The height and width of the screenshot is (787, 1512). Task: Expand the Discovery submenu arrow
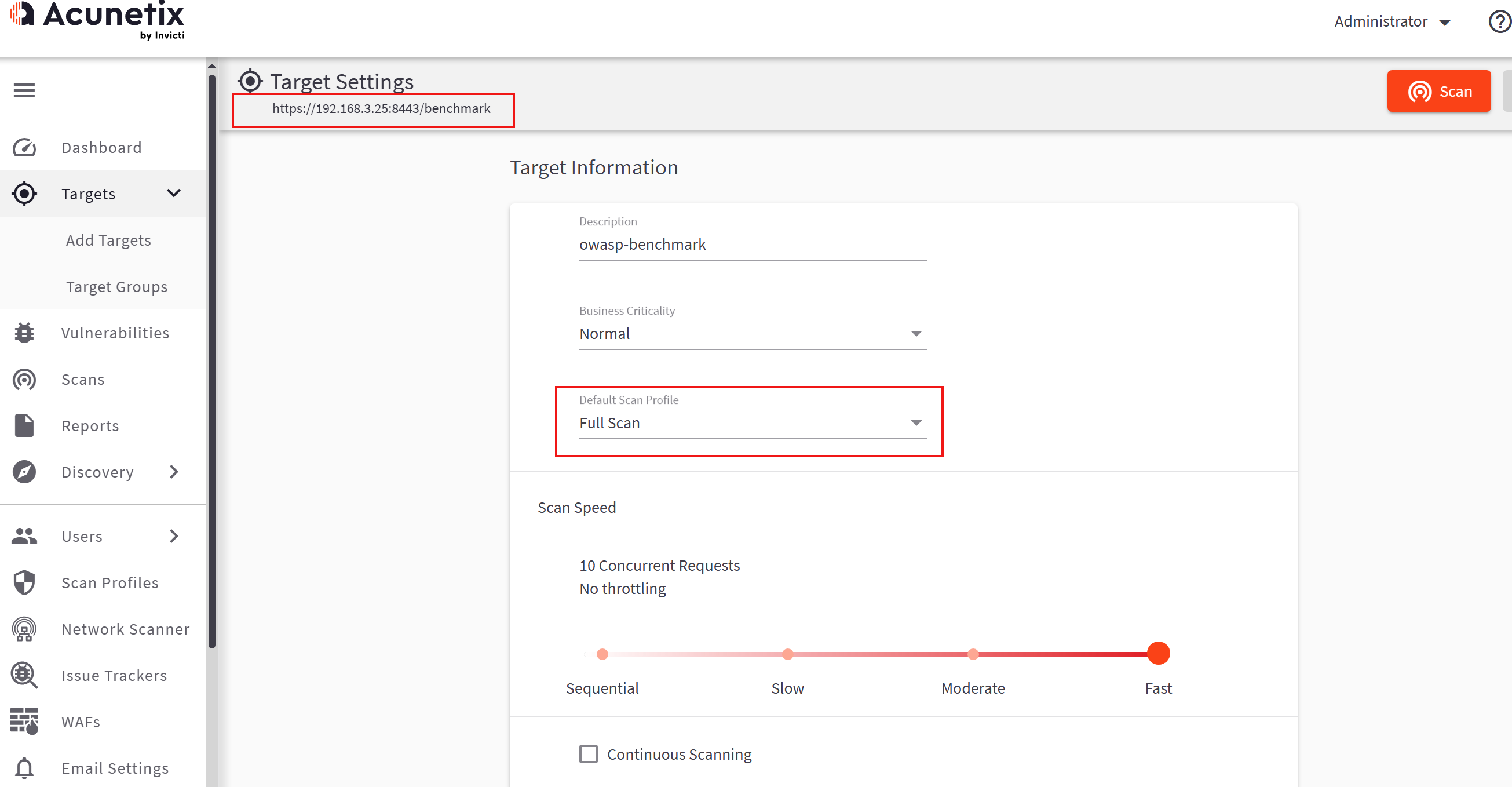(174, 472)
